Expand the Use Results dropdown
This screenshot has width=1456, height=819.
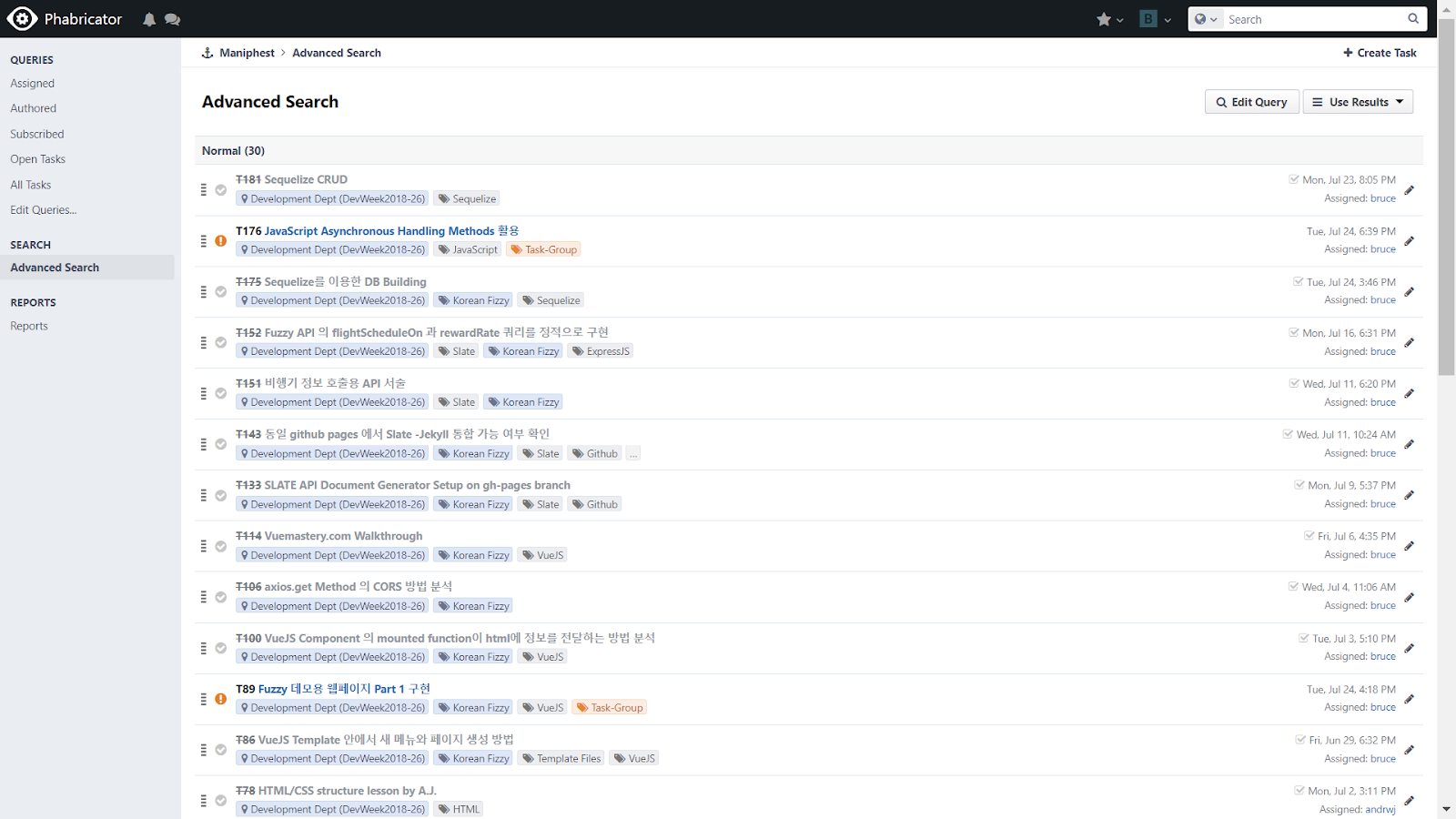click(x=1357, y=102)
